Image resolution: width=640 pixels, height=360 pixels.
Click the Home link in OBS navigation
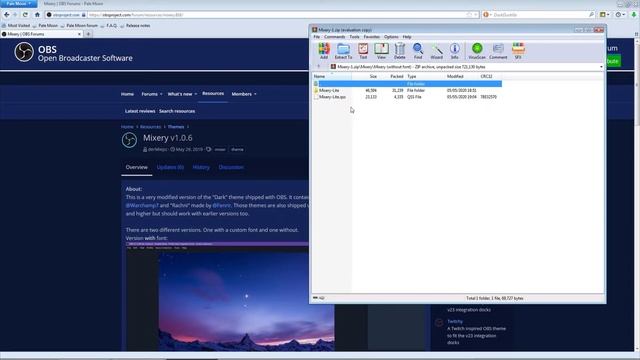pos(127,94)
